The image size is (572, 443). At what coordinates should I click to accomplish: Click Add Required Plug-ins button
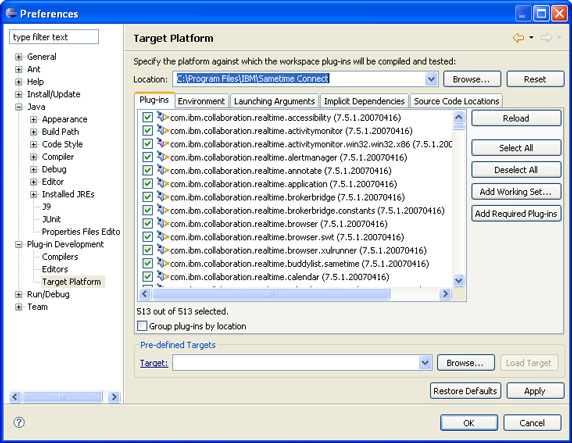(x=516, y=213)
